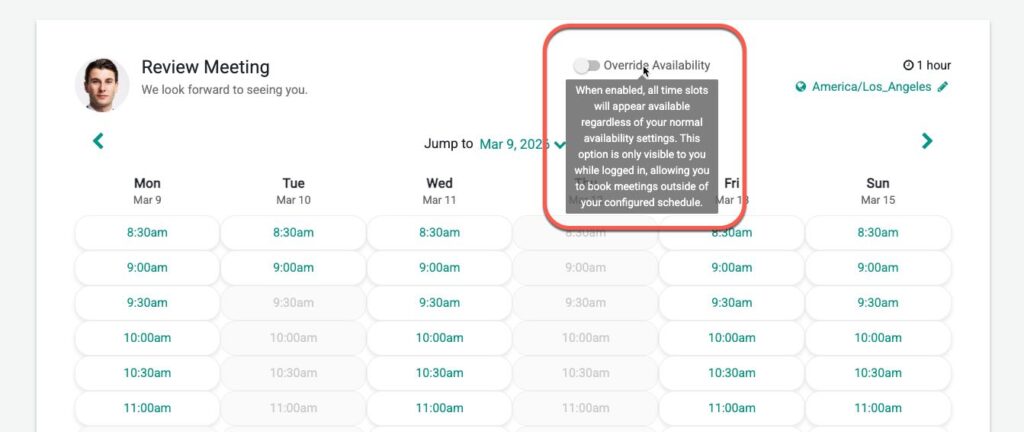
Task: Book Monday 8:30am time slot
Action: [147, 232]
